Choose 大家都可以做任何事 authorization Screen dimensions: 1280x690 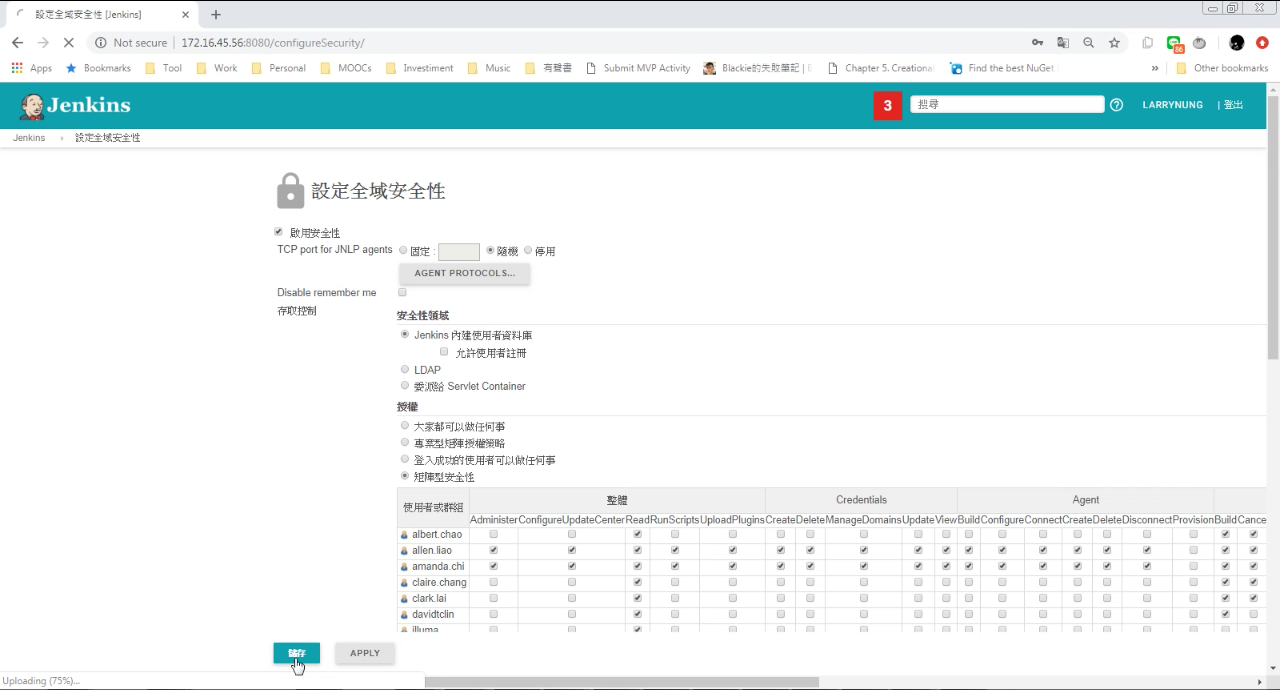pyautogui.click(x=405, y=425)
